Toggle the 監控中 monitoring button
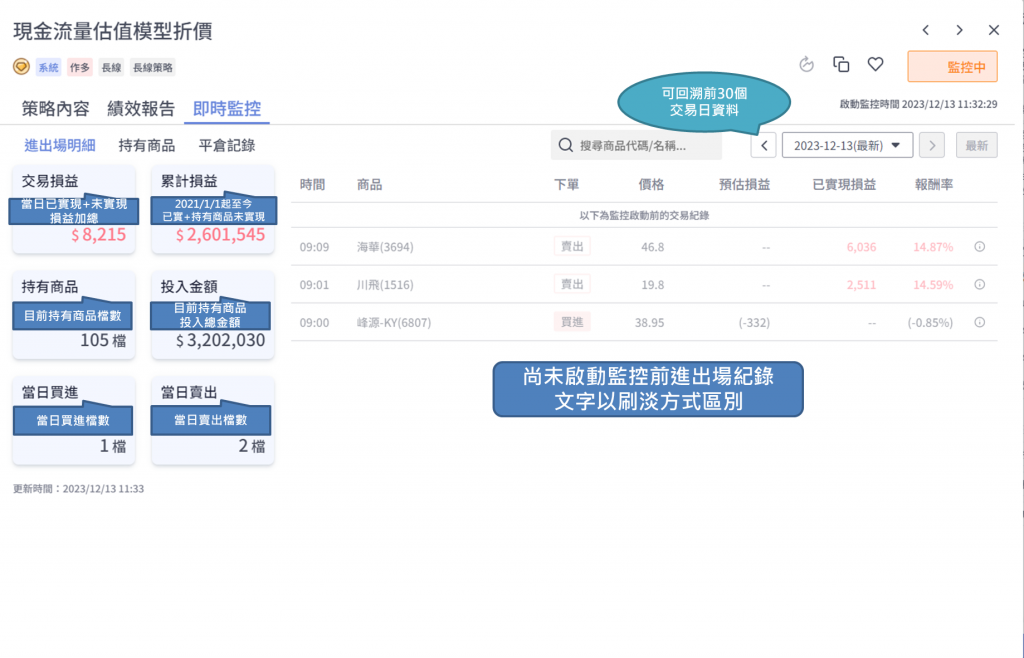 952,66
